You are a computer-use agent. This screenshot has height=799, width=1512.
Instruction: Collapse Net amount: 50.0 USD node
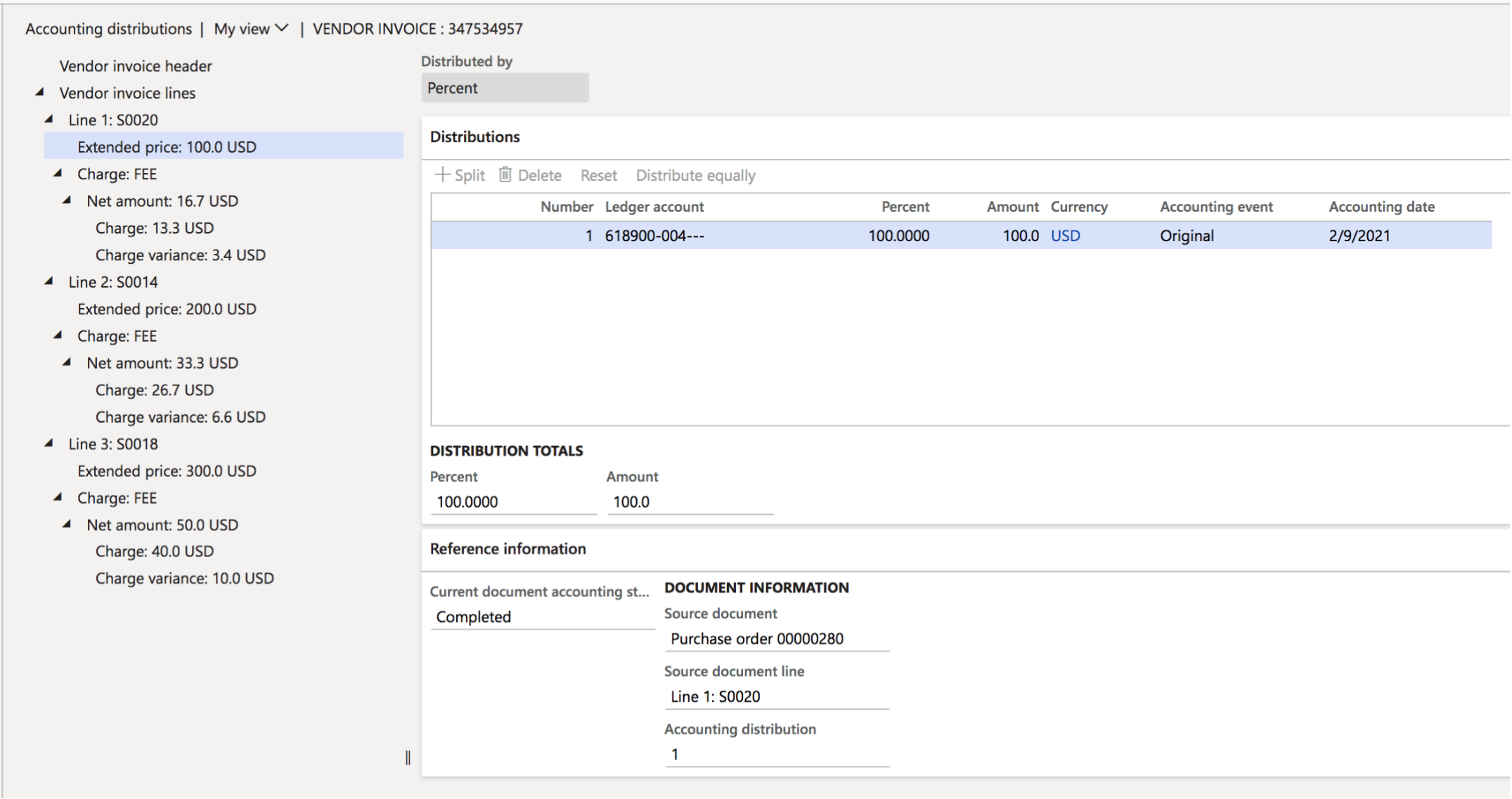67,524
